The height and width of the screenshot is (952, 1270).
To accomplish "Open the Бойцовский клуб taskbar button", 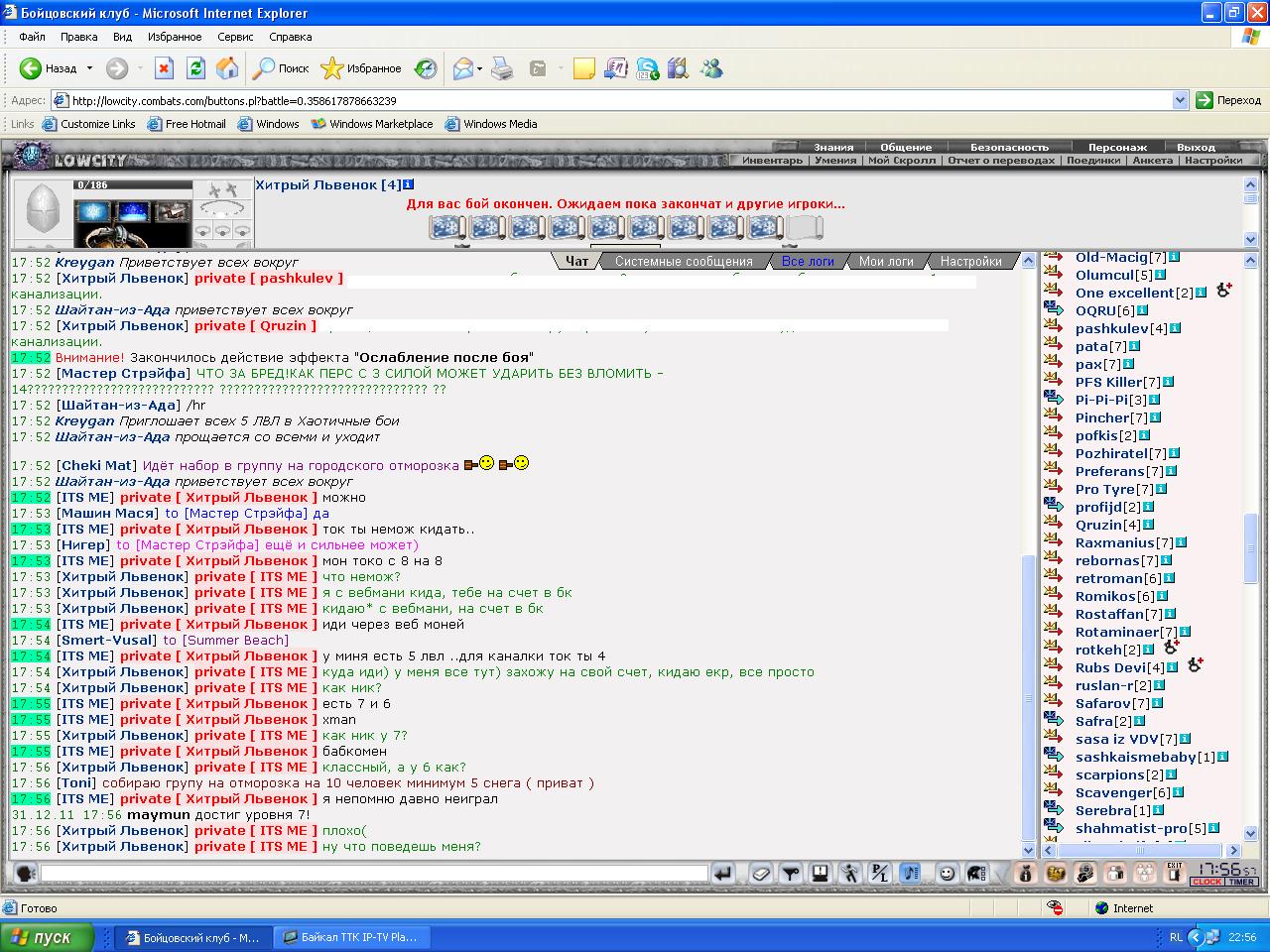I will (x=192, y=937).
